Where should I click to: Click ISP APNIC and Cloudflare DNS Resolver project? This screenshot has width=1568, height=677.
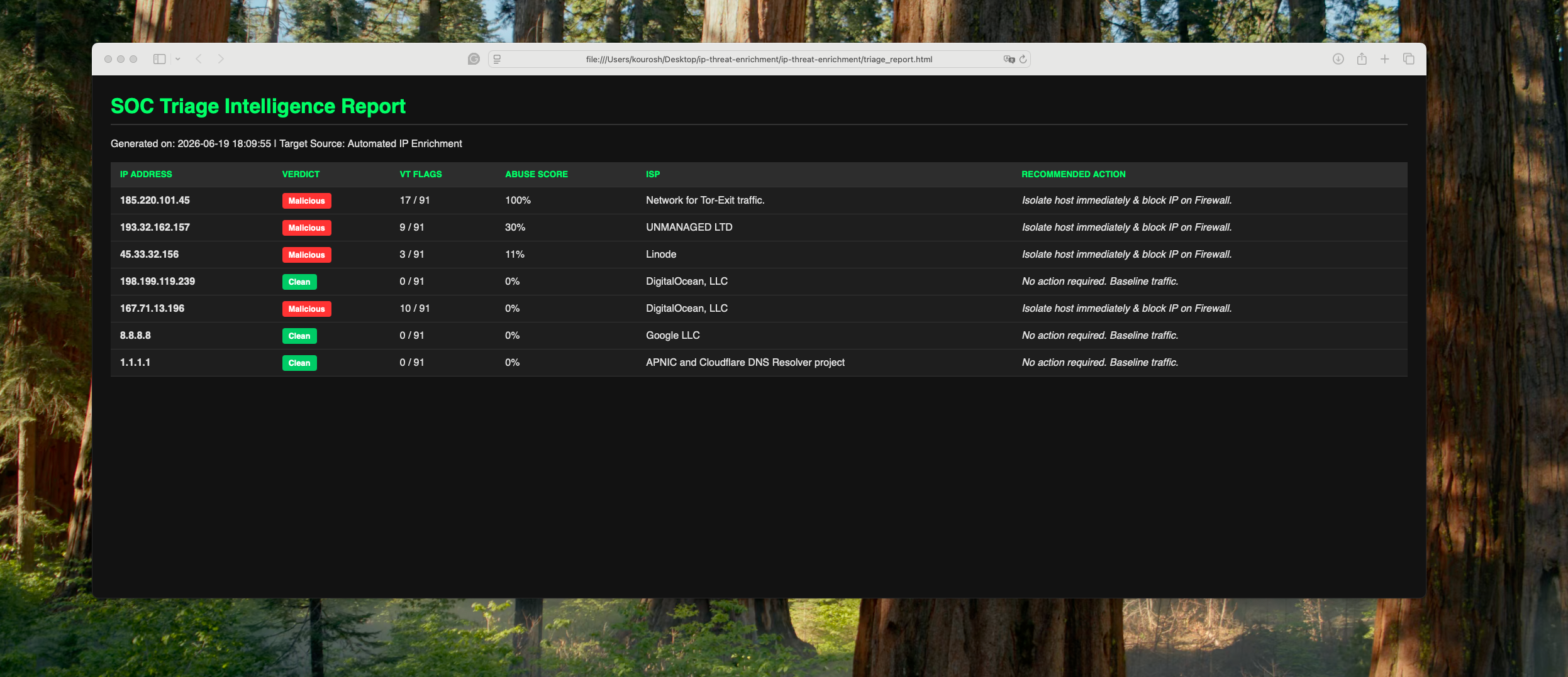pyautogui.click(x=745, y=362)
